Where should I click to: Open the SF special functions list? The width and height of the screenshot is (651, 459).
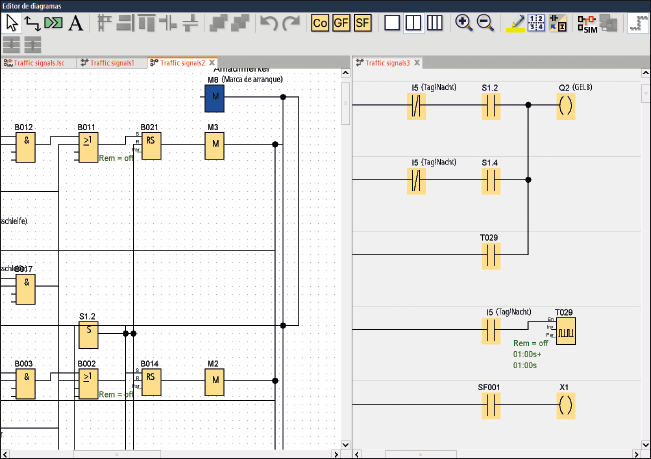(363, 23)
